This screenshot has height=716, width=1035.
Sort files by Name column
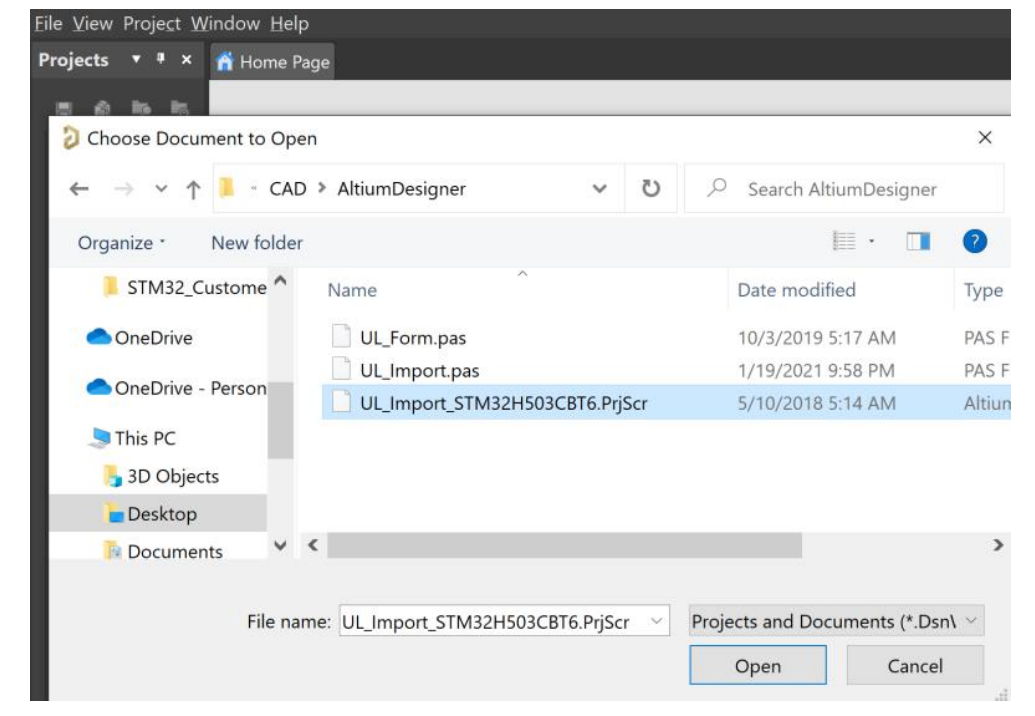(352, 290)
